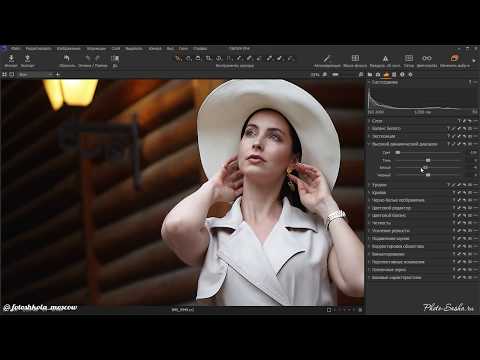This screenshot has width=480, height=360.
Task: Toggle the orange edit-all-selected-variants icon
Action: coord(454,59)
